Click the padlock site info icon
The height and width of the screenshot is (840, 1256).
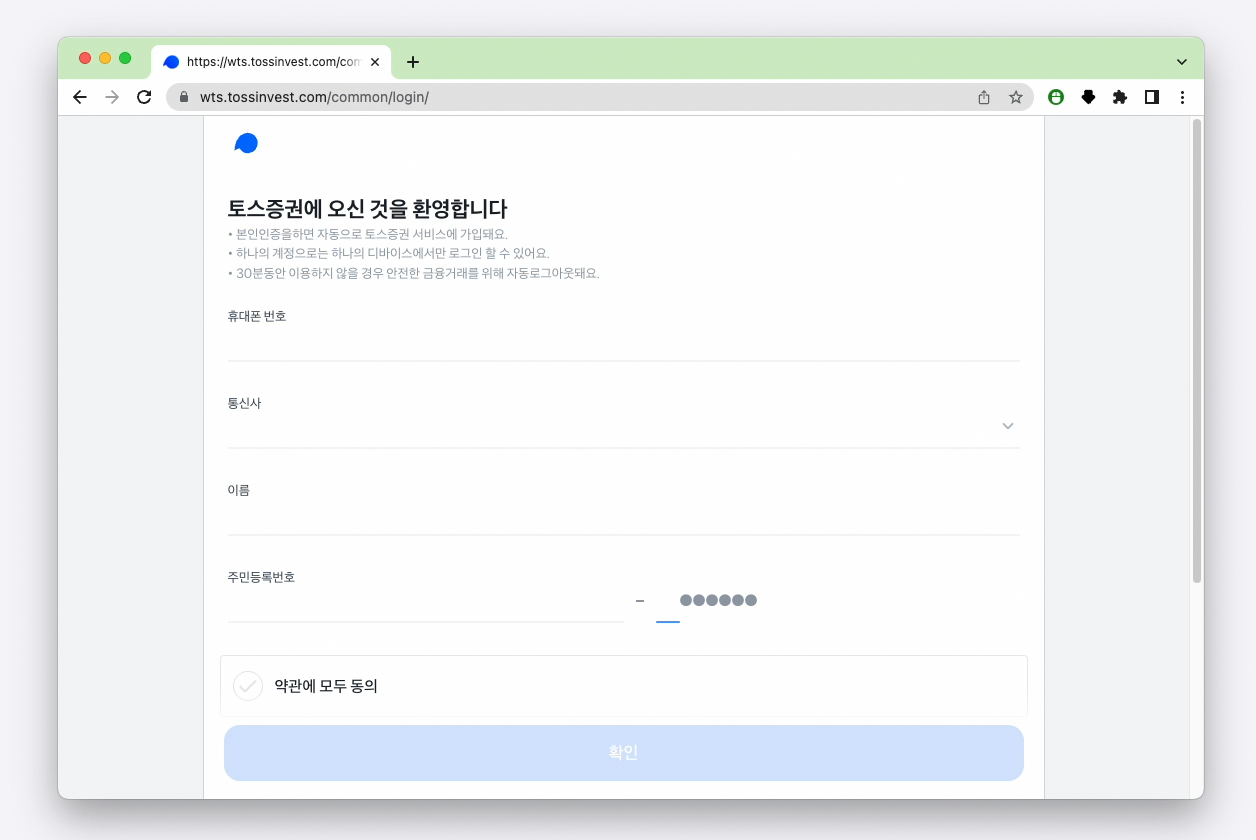tap(184, 97)
